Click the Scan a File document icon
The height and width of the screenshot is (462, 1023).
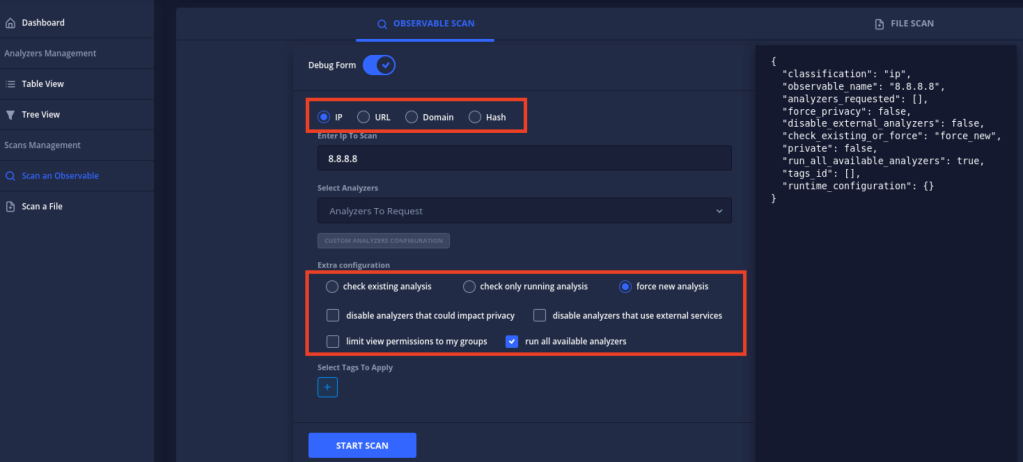(11, 207)
